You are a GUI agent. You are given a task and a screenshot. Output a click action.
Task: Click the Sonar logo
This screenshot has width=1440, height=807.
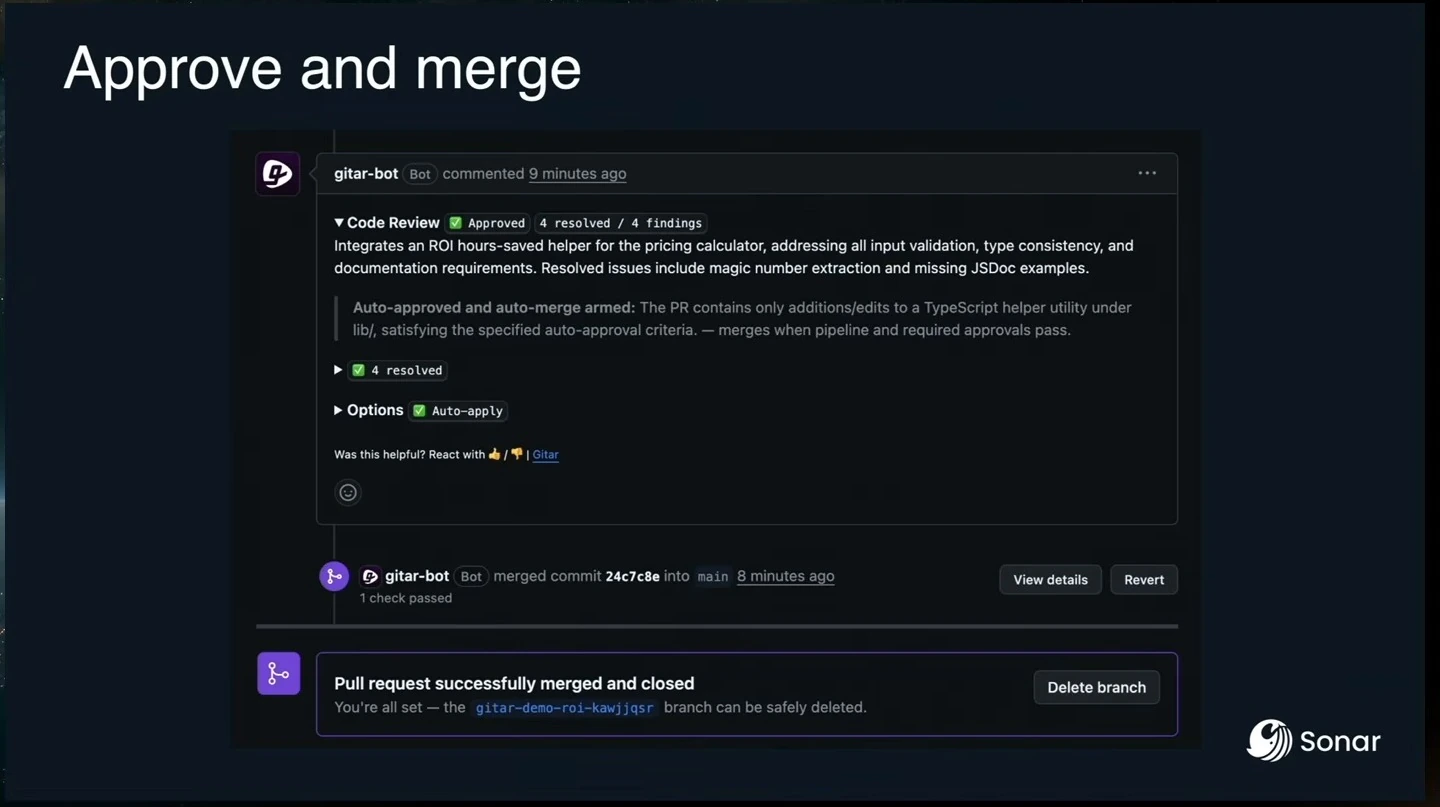coord(1314,741)
